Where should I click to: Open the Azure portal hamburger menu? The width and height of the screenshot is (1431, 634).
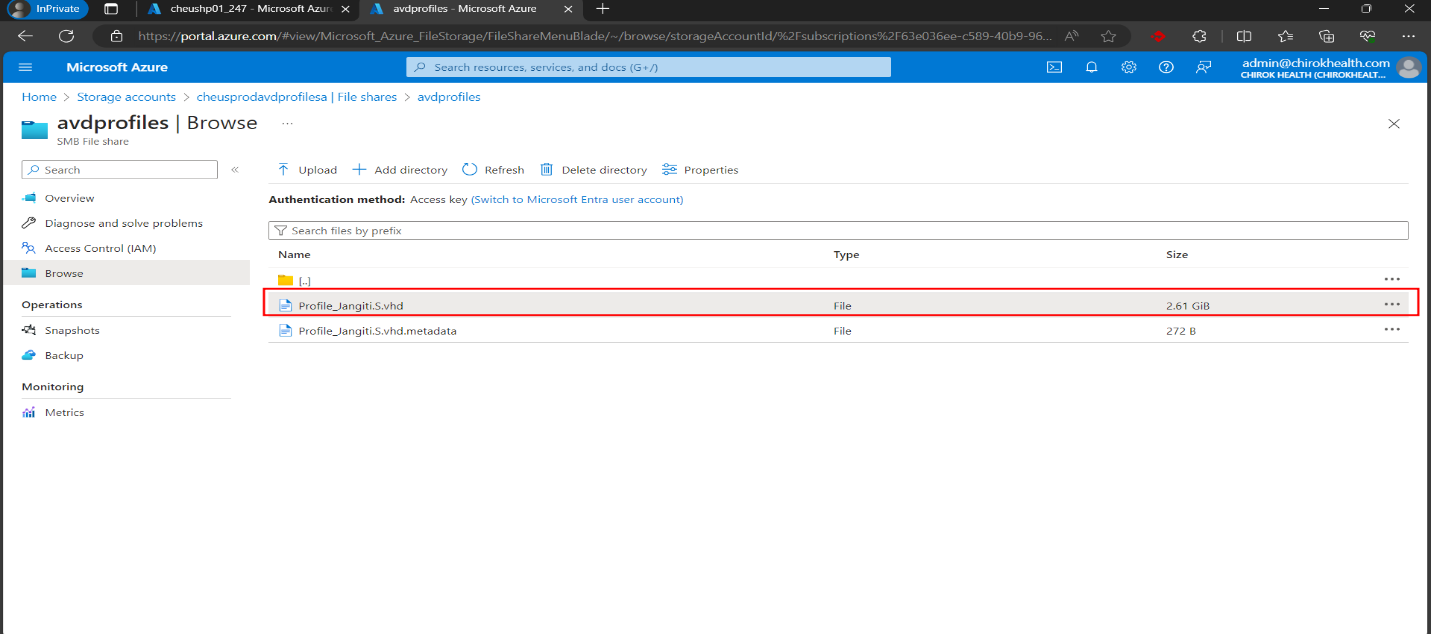coord(26,67)
